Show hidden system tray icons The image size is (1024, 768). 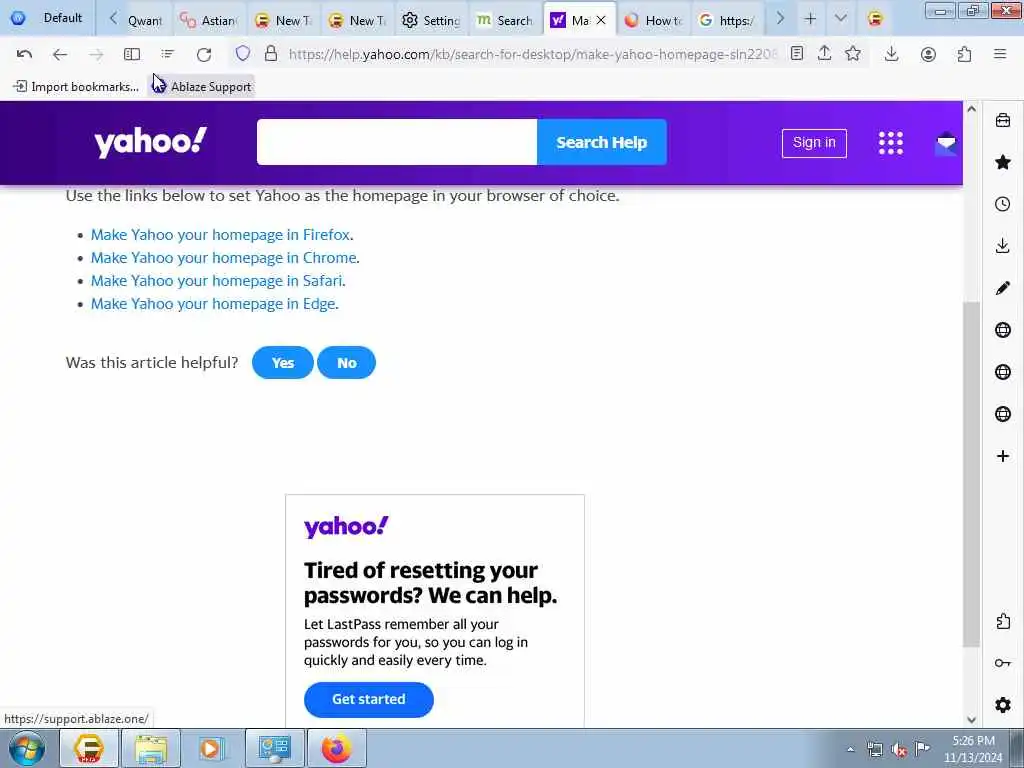(850, 749)
